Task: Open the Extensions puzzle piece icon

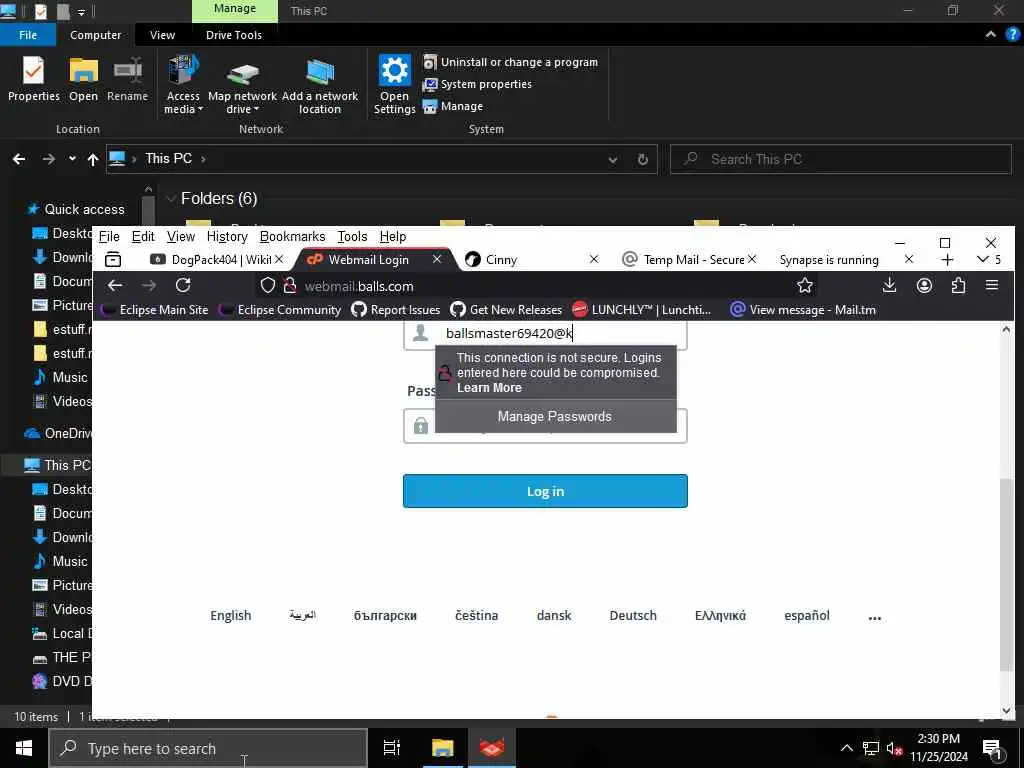Action: tap(958, 285)
